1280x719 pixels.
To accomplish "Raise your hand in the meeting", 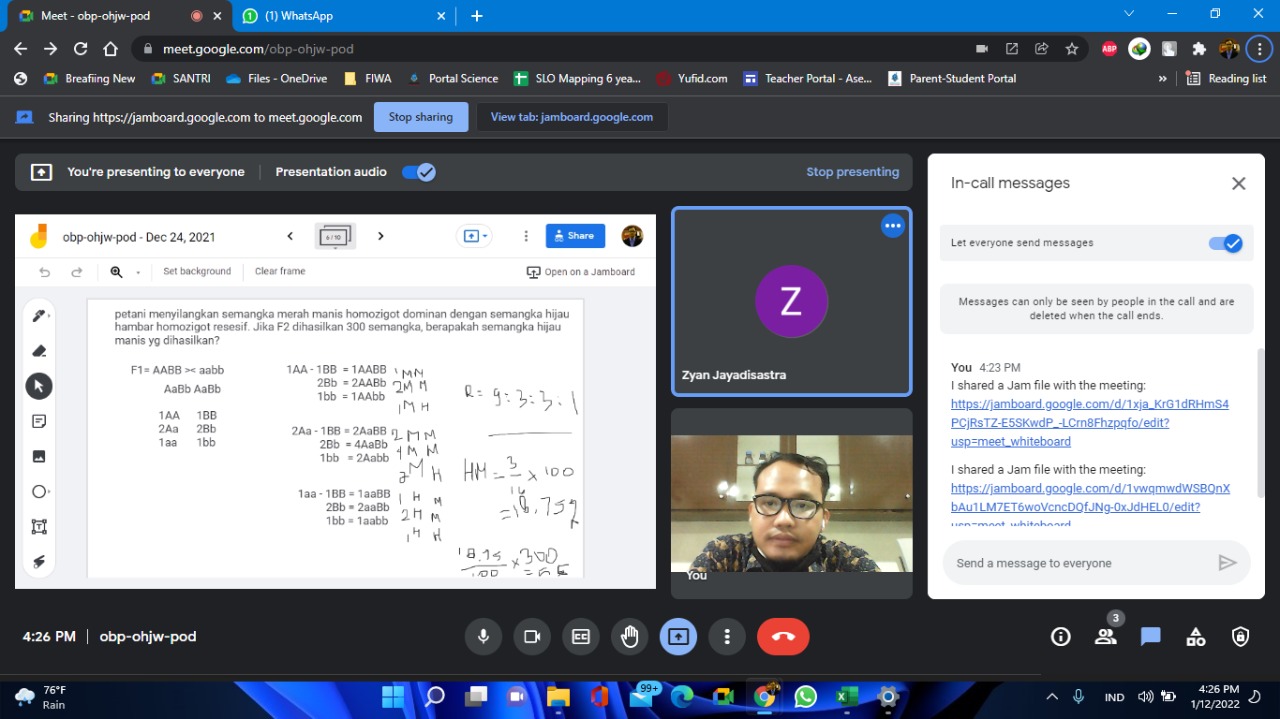I will click(630, 637).
